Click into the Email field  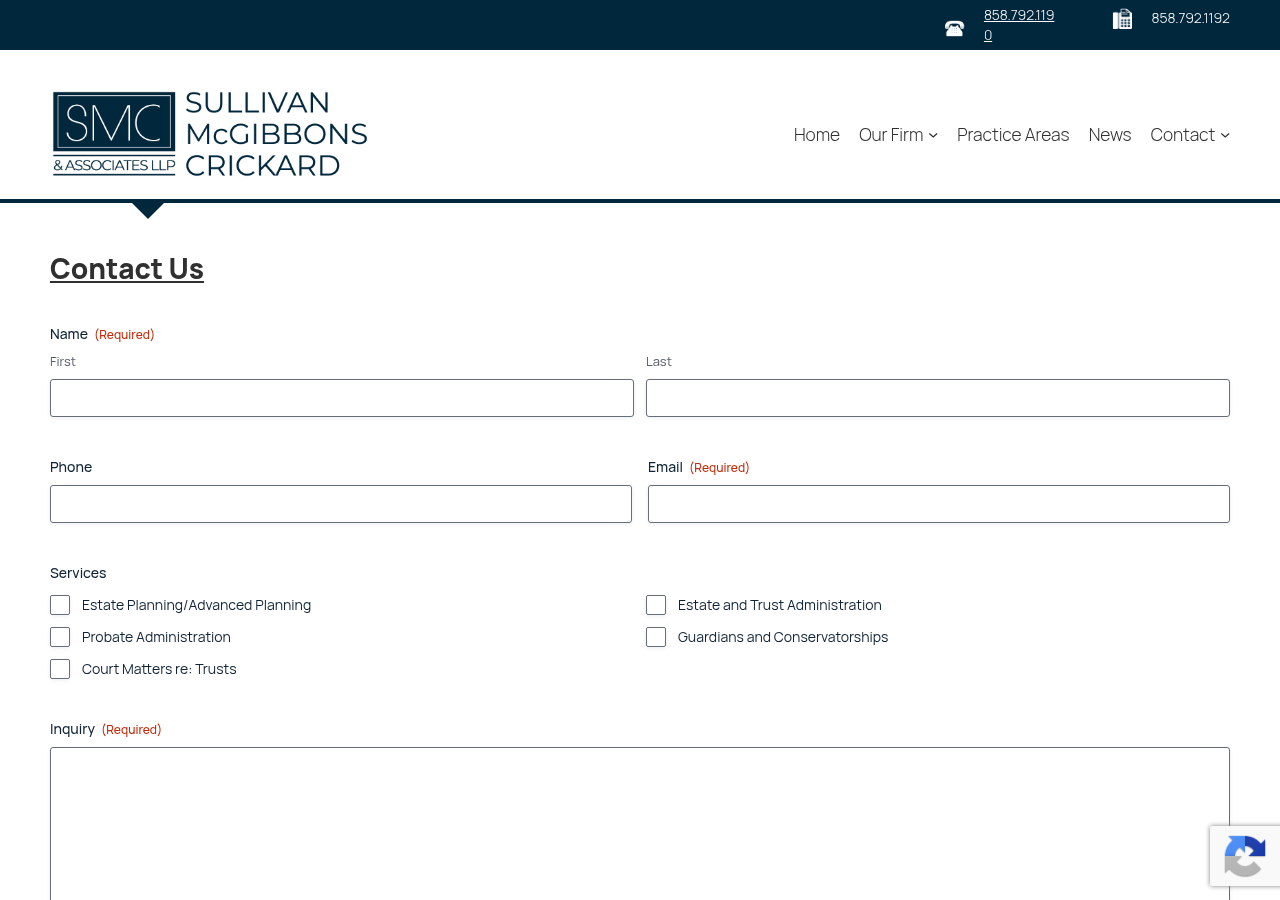tap(939, 504)
